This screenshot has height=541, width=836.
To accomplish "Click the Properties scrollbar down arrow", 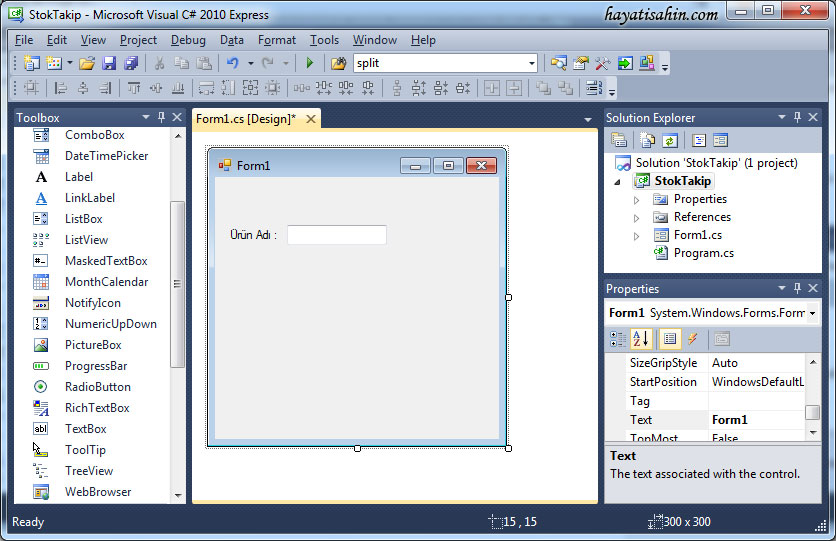I will coord(813,432).
